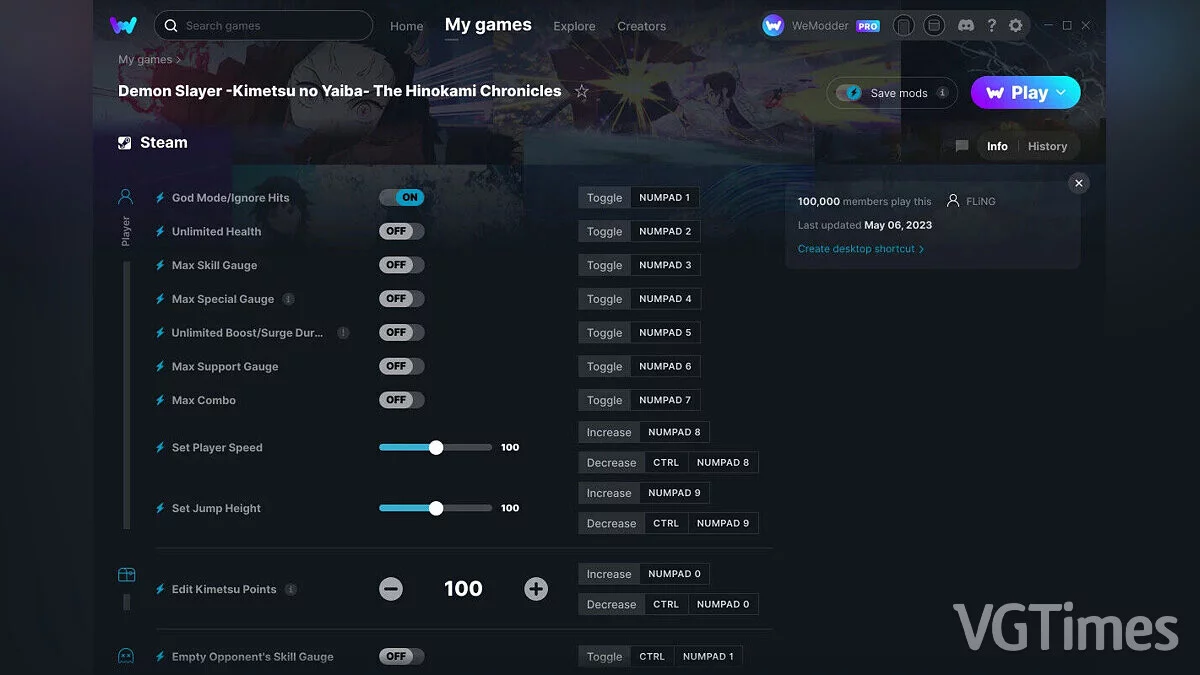The image size is (1200, 675).
Task: Click Toggle hotkey button for God Mode
Action: [x=604, y=198]
